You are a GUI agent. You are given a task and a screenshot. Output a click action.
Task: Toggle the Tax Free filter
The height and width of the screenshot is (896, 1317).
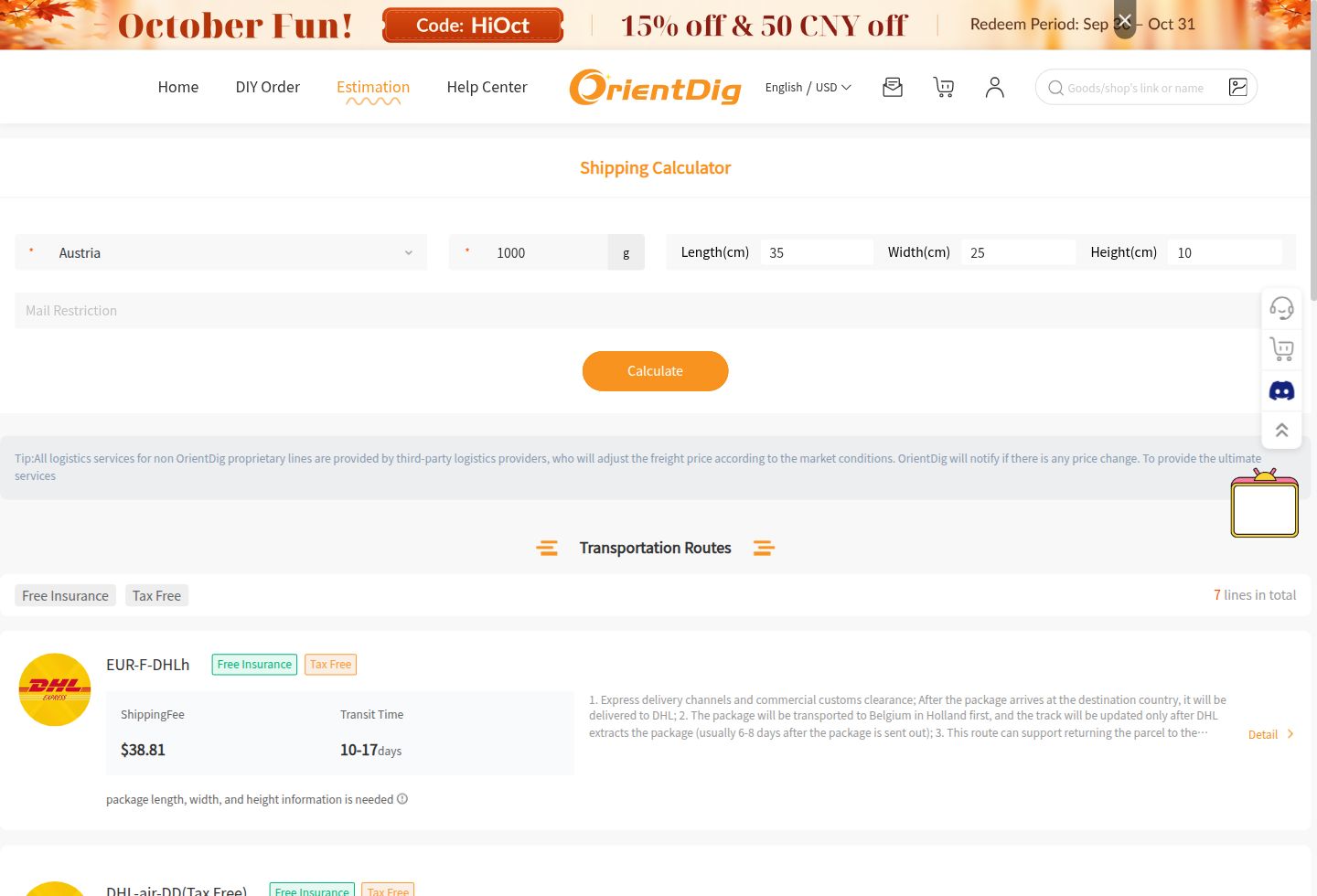click(x=156, y=595)
